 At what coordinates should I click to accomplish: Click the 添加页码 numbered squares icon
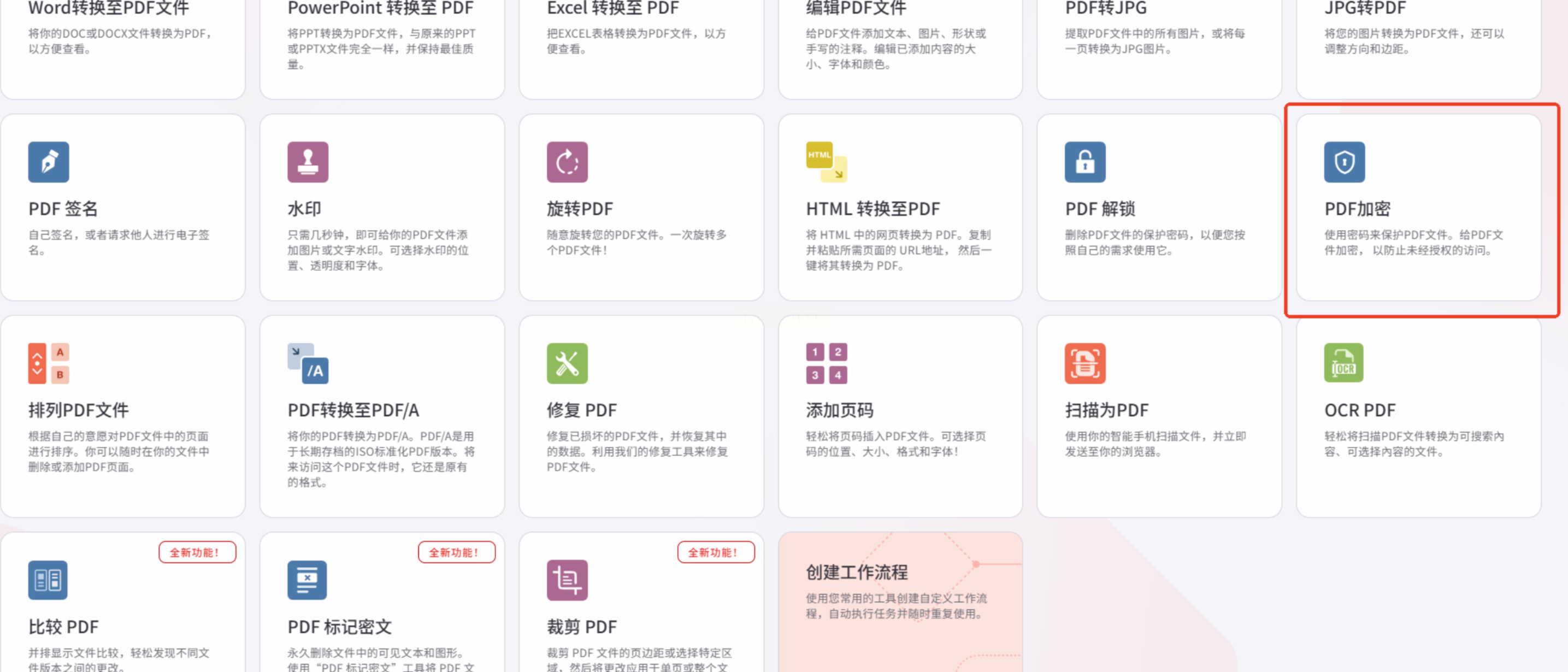(826, 363)
